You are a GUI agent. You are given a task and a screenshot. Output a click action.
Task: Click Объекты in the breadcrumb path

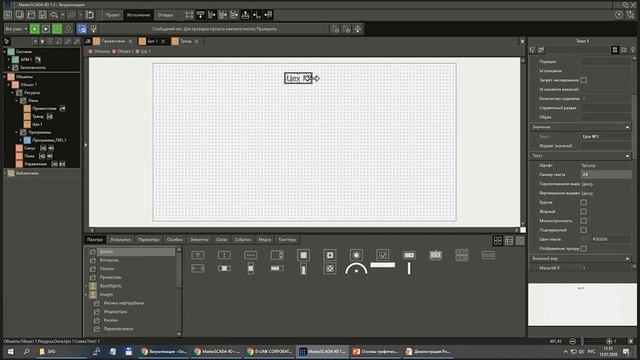(102, 51)
